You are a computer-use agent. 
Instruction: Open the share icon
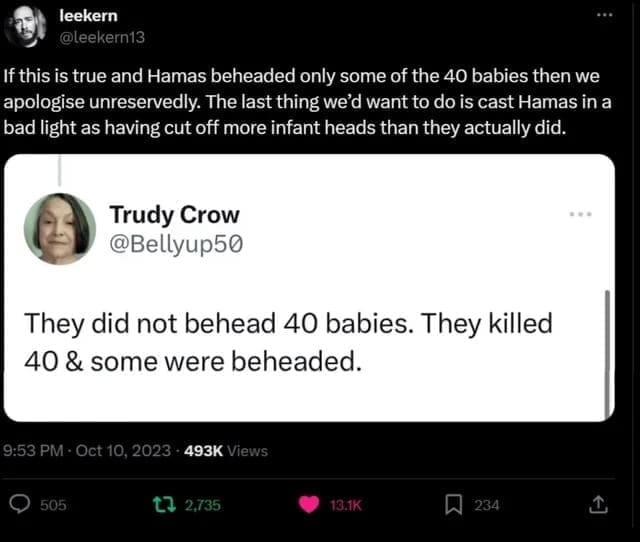tap(600, 505)
